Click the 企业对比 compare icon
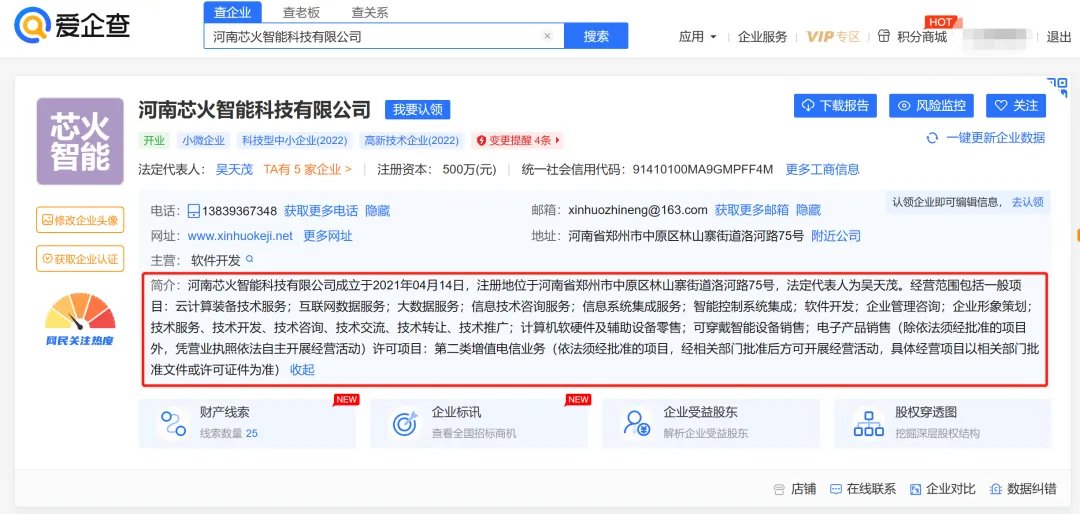This screenshot has height=514, width=1080. (915, 489)
